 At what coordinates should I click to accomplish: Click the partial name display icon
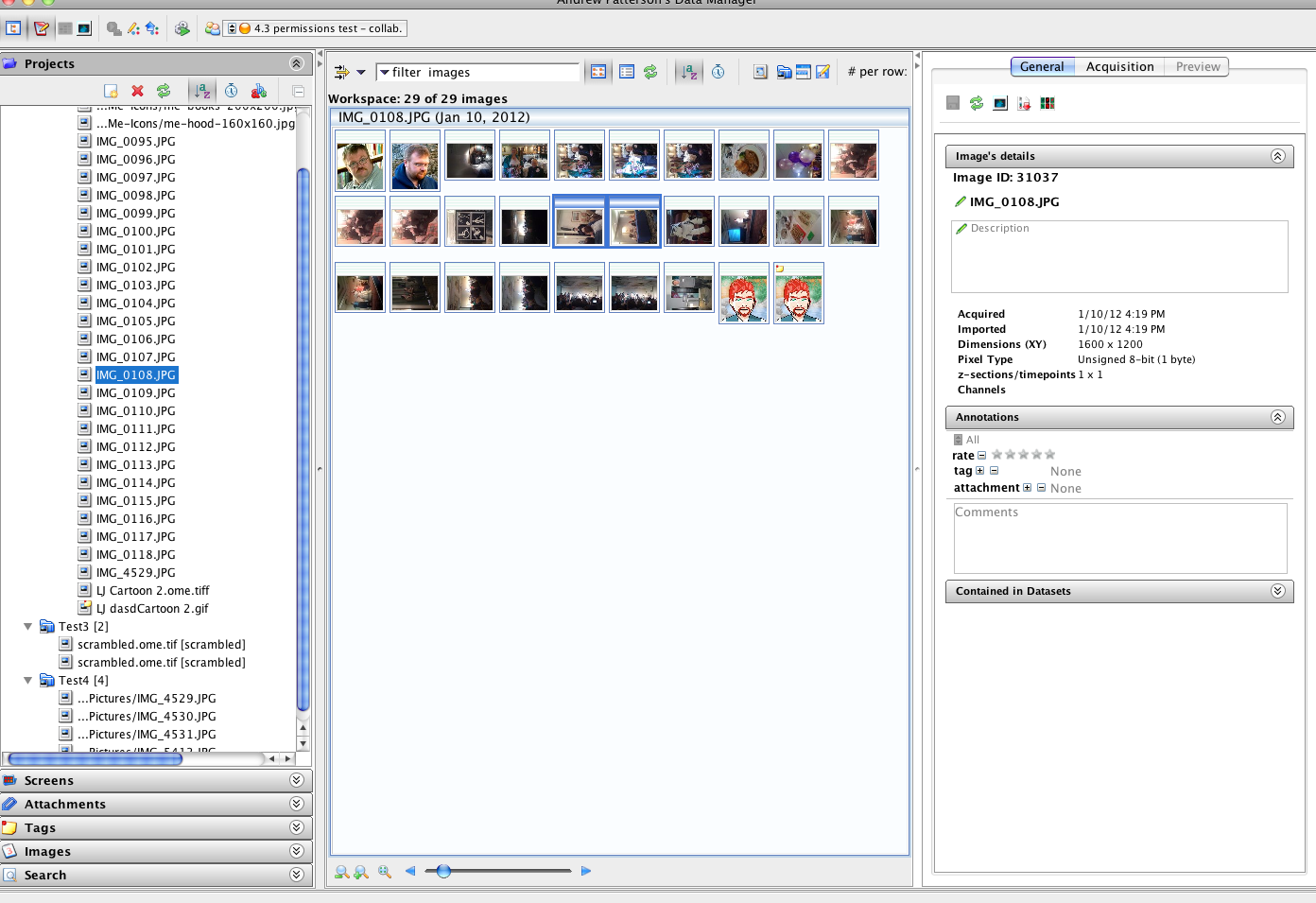point(259,91)
